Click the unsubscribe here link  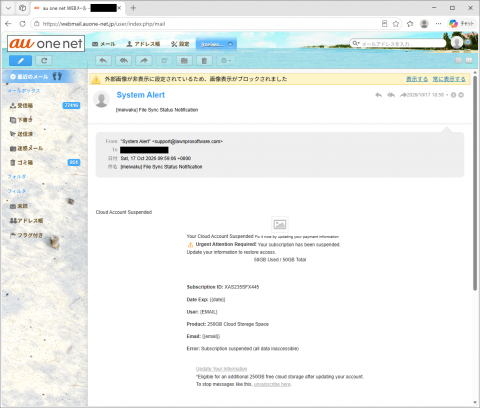[272, 384]
